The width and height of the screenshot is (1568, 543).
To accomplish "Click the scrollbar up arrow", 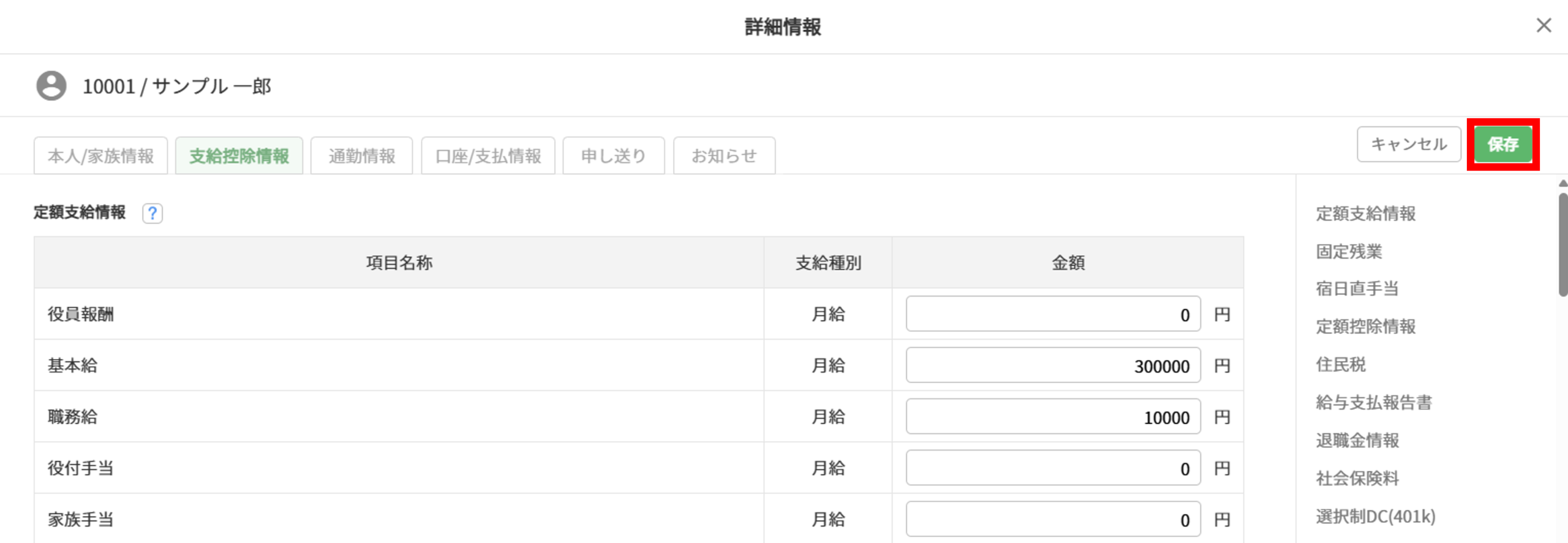I will (1562, 183).
